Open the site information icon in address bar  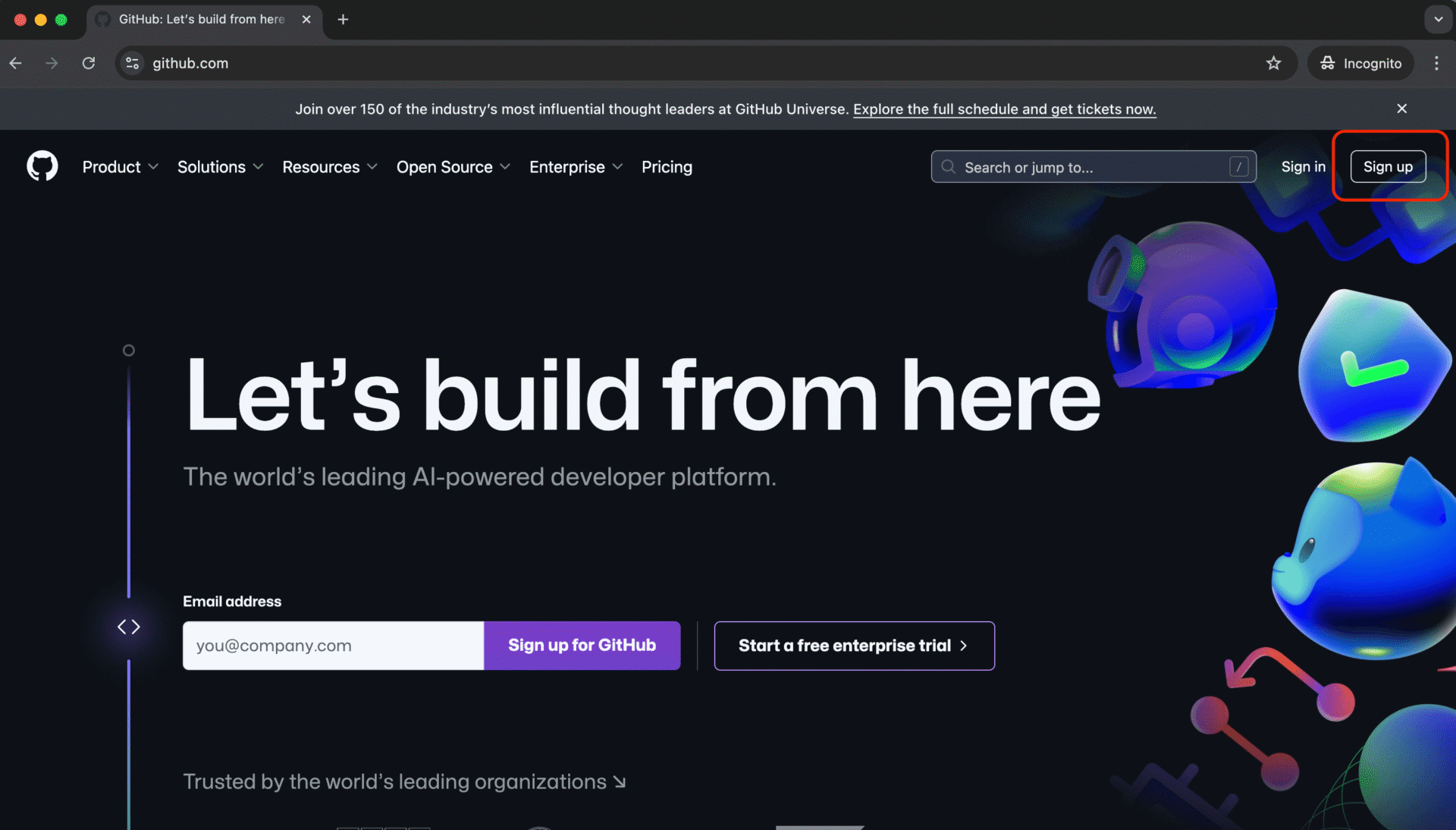coord(132,63)
